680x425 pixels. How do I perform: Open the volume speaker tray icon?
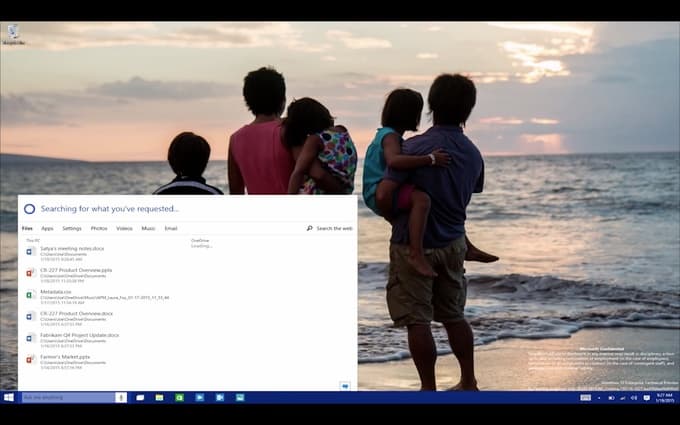click(634, 398)
